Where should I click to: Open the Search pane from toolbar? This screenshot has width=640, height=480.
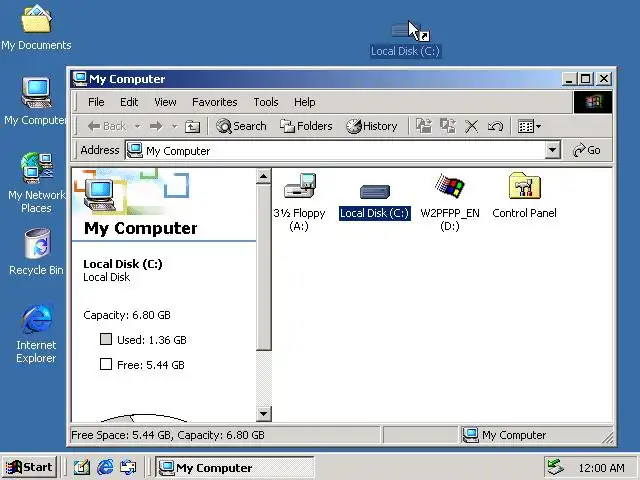click(241, 126)
